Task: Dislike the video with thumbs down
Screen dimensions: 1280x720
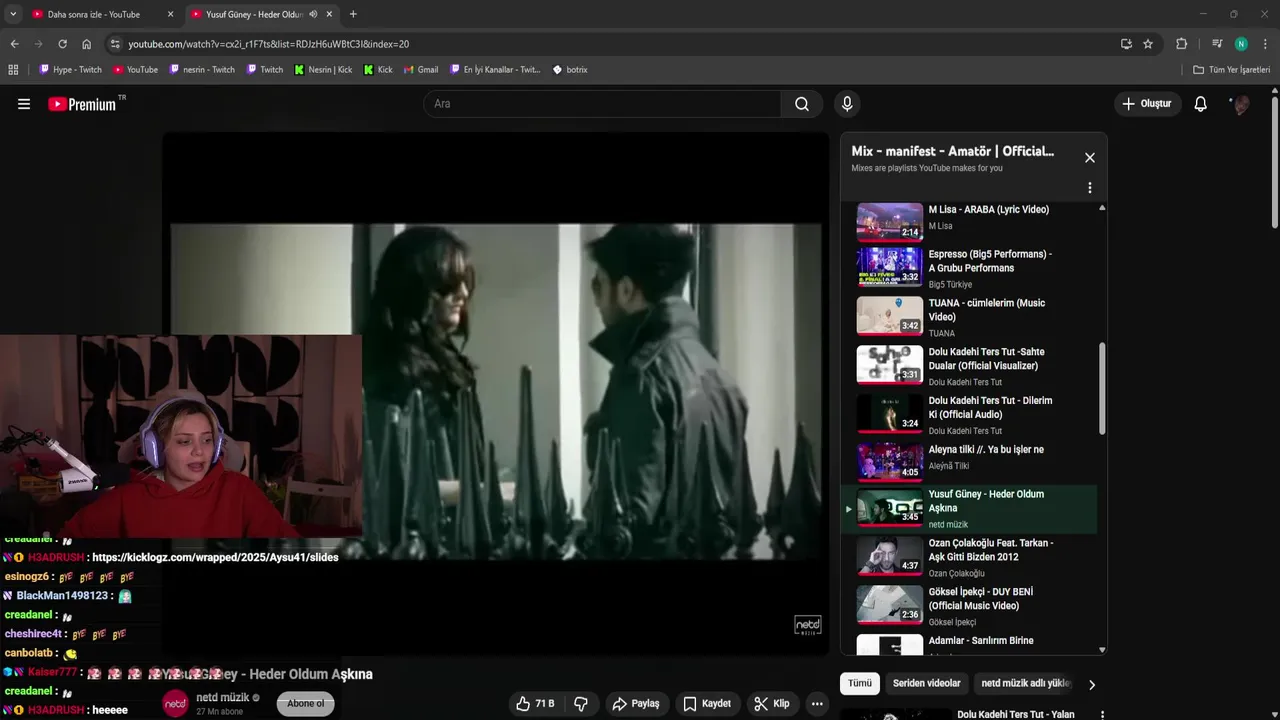Action: click(x=581, y=704)
